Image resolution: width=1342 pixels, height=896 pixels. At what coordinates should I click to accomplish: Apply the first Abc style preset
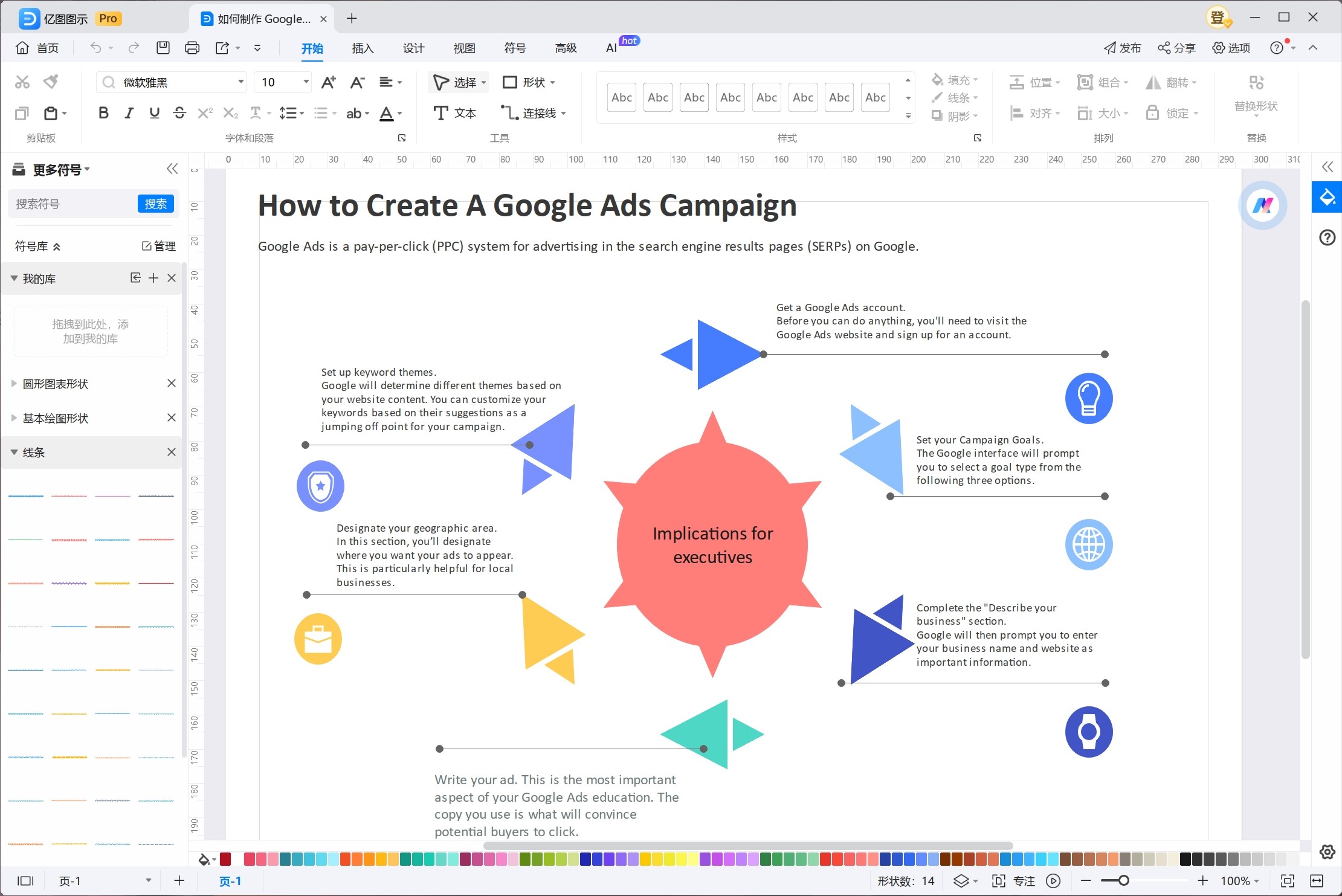[622, 97]
